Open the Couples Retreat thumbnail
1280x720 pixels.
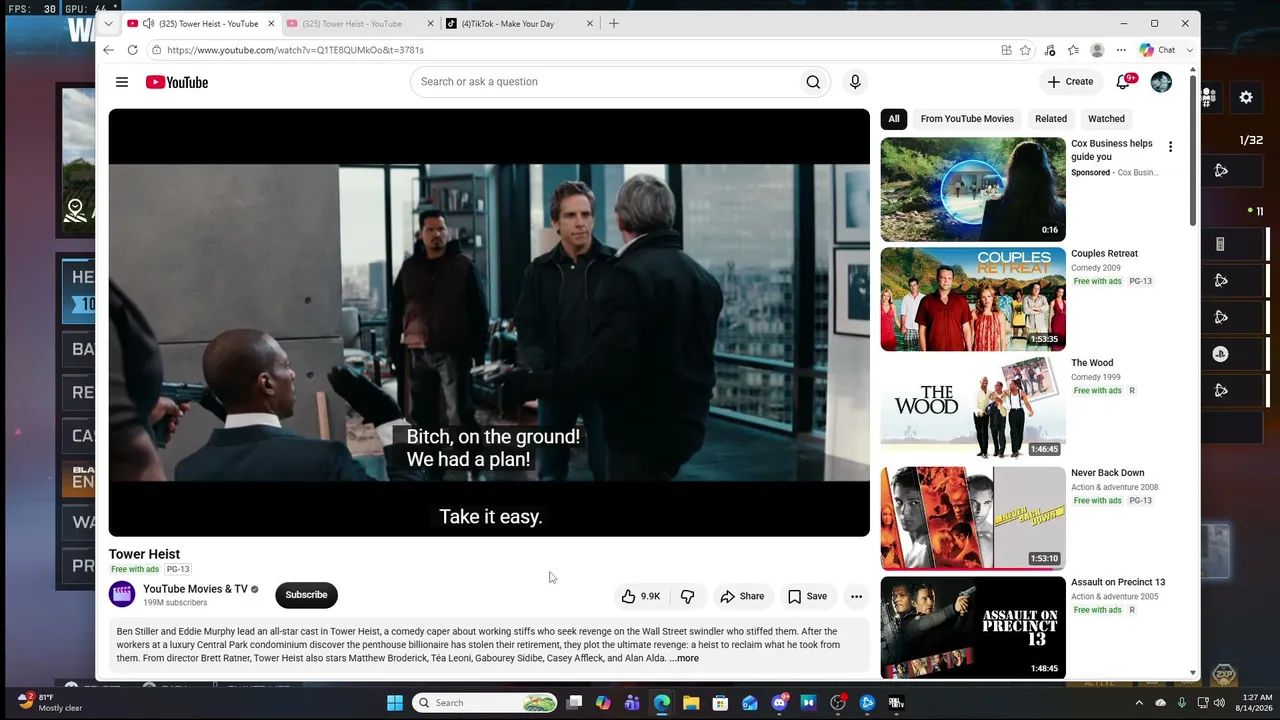coord(973,299)
